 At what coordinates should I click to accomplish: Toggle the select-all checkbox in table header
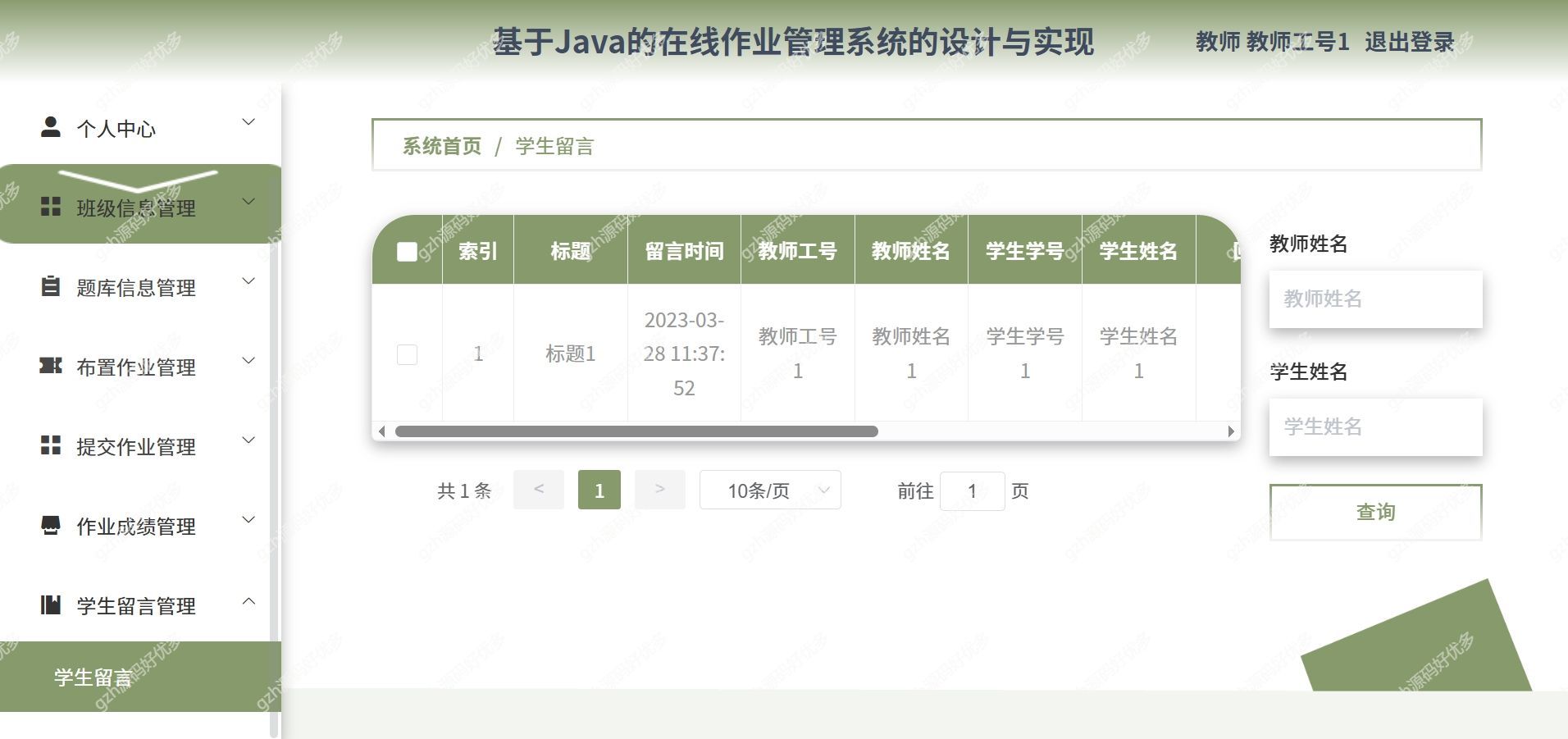pyautogui.click(x=407, y=251)
